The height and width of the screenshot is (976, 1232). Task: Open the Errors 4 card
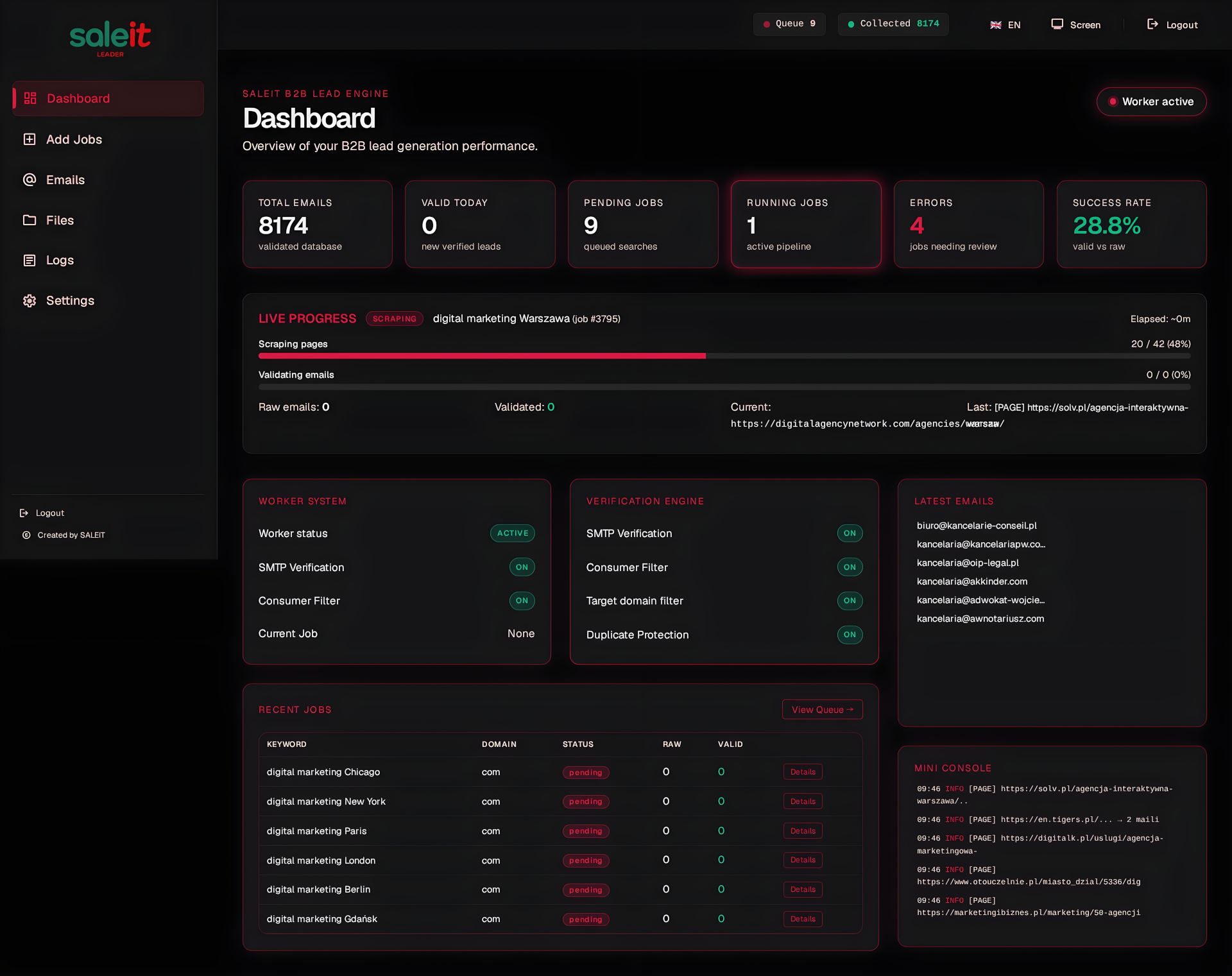pyautogui.click(x=969, y=224)
